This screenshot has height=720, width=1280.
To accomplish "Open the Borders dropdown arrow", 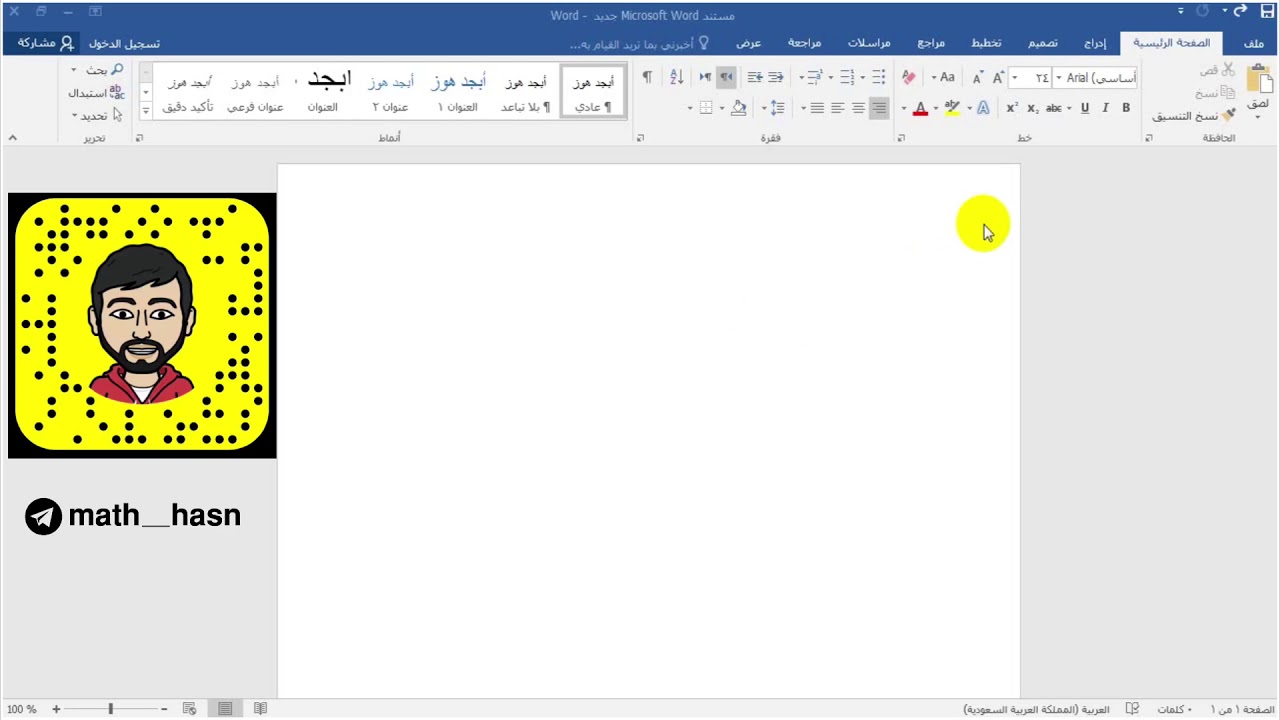I will pos(690,108).
